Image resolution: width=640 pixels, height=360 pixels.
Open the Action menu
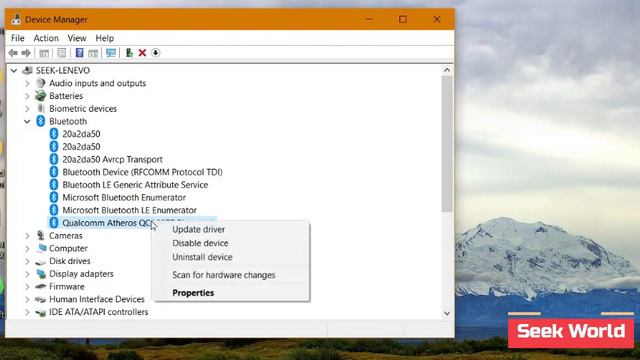click(x=46, y=38)
